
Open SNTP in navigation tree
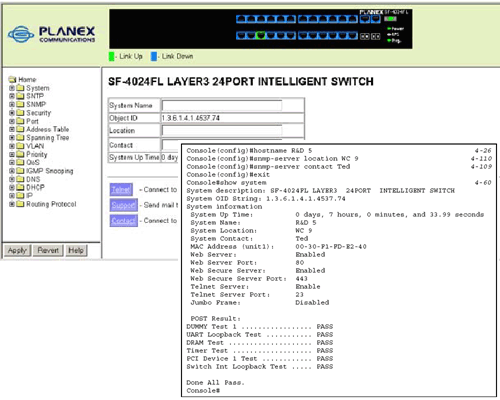pos(35,96)
